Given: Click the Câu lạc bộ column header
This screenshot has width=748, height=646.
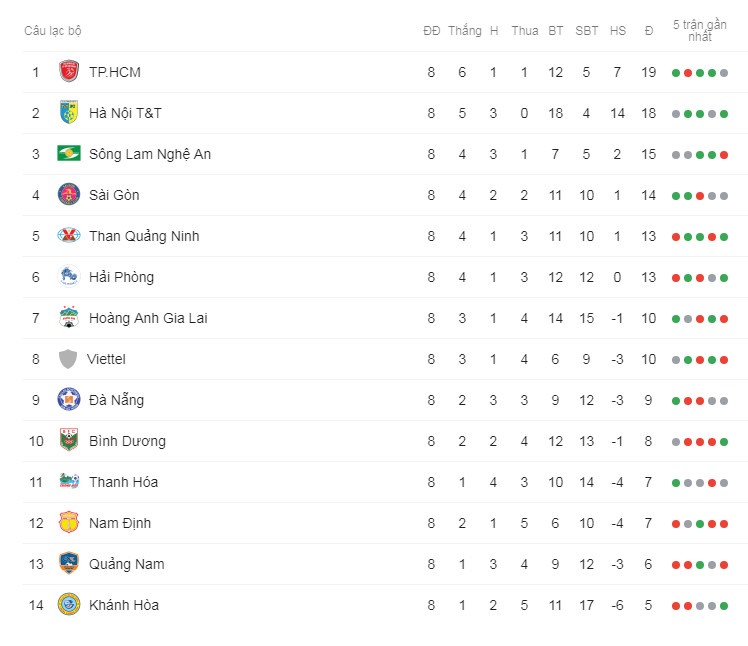Looking at the screenshot, I should tap(52, 31).
